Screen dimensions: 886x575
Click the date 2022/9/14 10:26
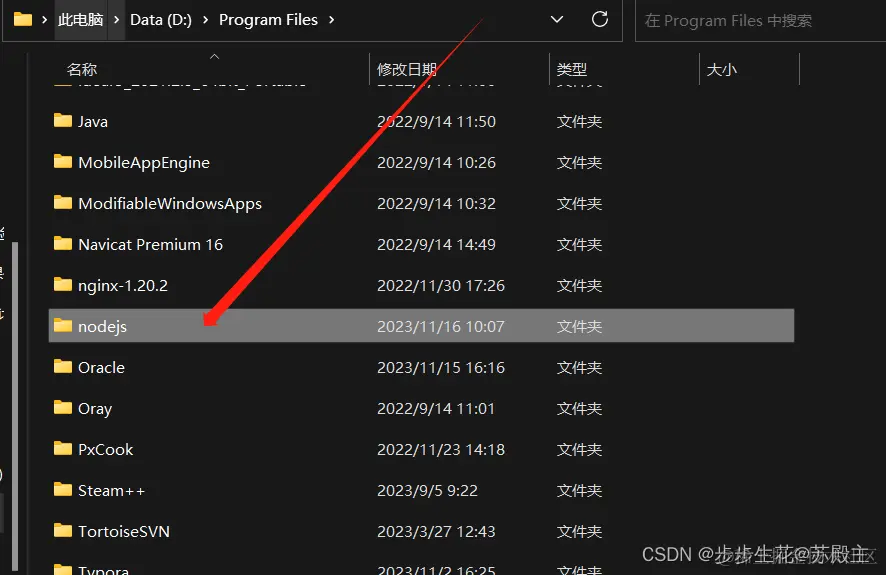point(436,163)
